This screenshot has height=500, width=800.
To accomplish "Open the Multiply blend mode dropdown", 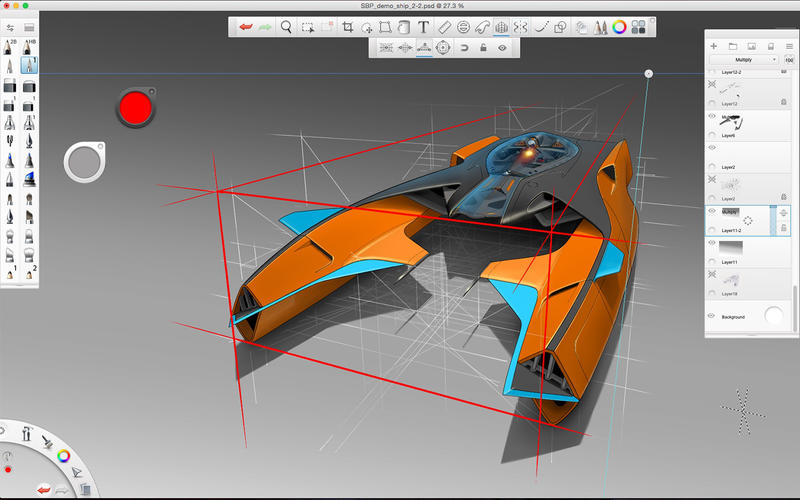I will 744,60.
